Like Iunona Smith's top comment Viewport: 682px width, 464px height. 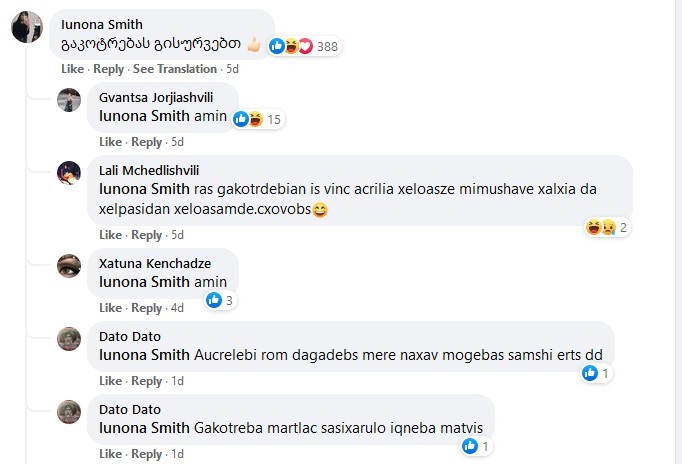72,69
